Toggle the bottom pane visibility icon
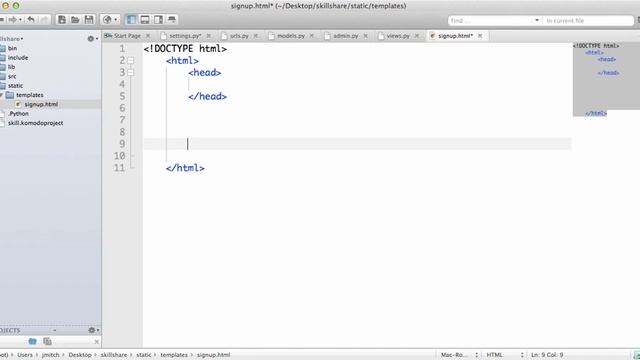The height and width of the screenshot is (360, 640). pyautogui.click(x=144, y=20)
